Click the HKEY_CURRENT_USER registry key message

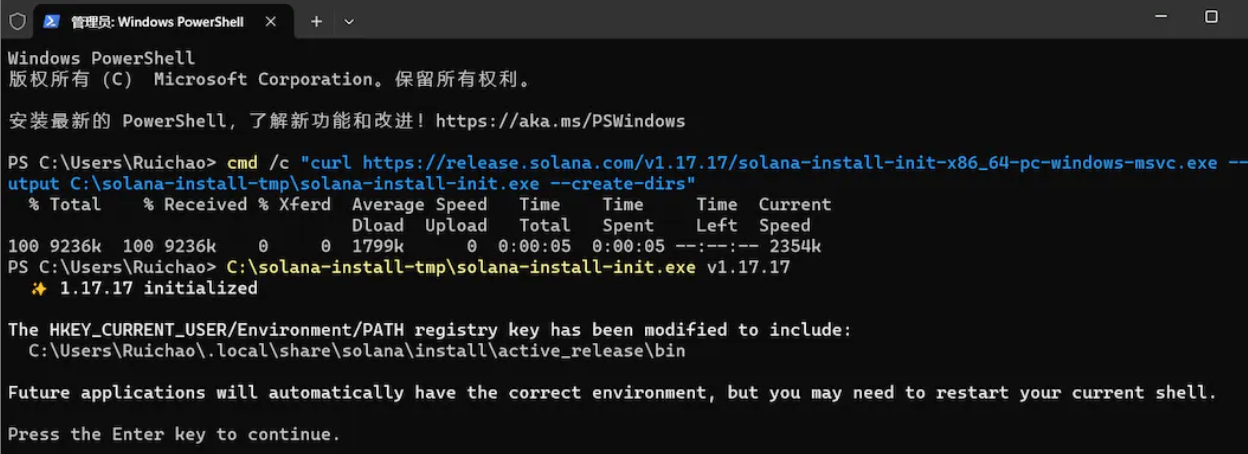[429, 330]
